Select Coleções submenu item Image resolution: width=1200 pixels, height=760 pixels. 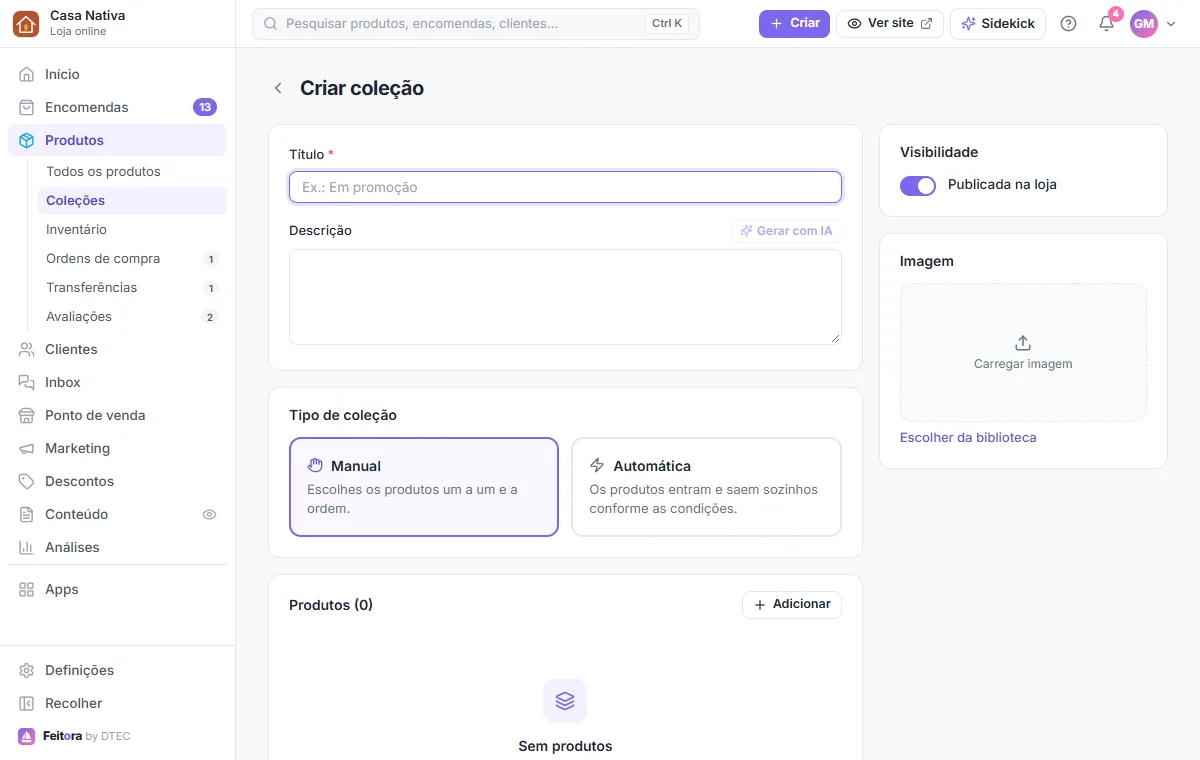point(132,200)
